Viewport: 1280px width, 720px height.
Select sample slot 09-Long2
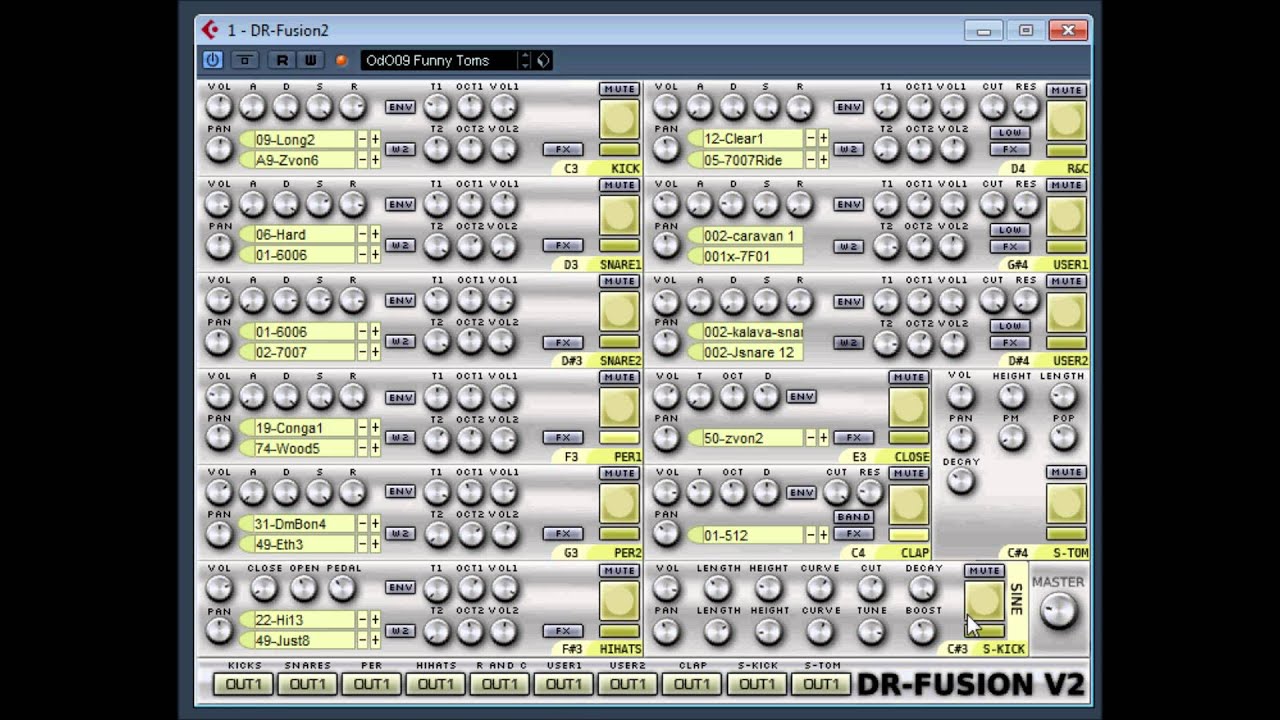304,140
